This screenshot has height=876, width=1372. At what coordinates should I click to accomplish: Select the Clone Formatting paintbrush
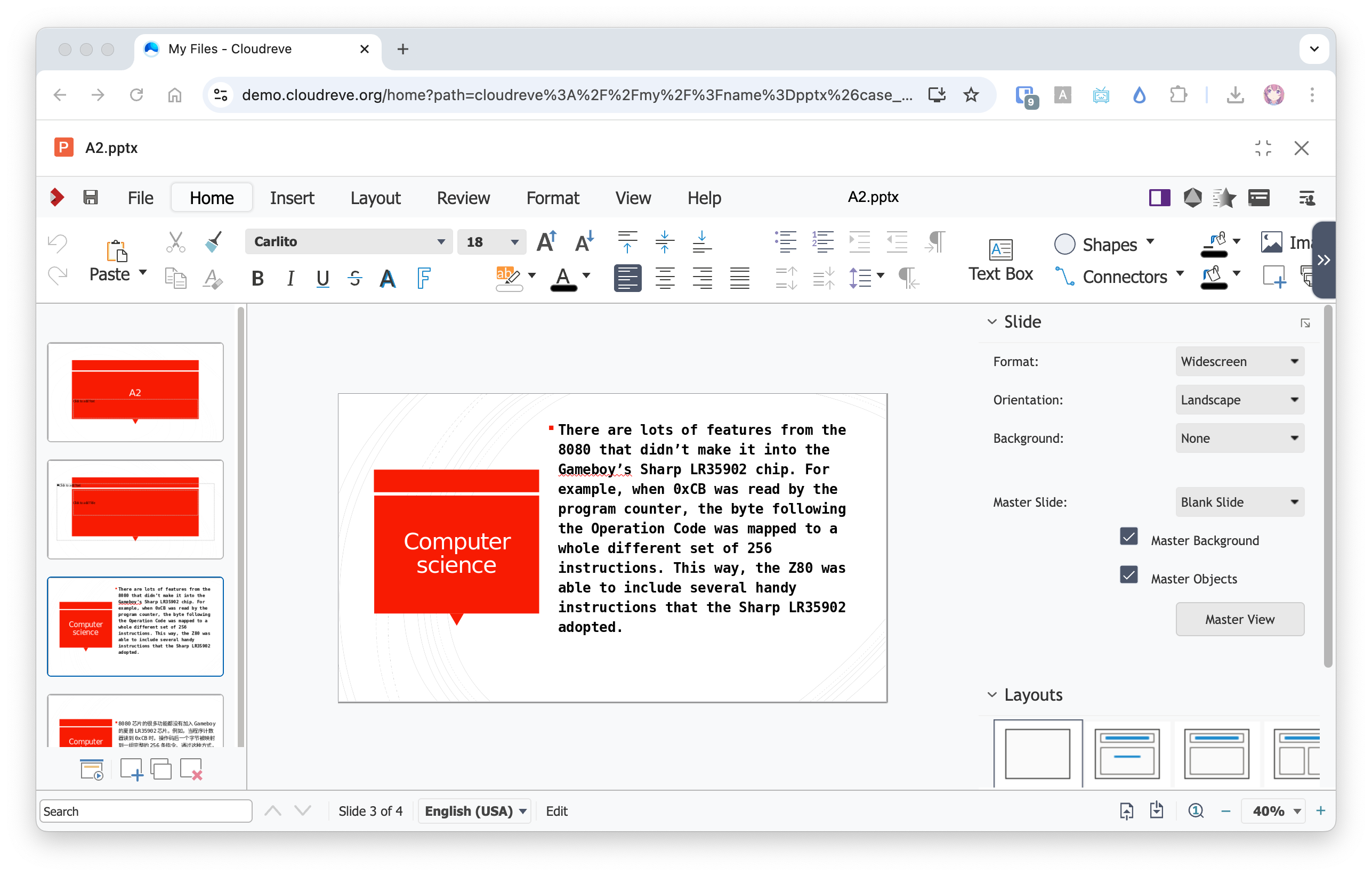(x=213, y=241)
